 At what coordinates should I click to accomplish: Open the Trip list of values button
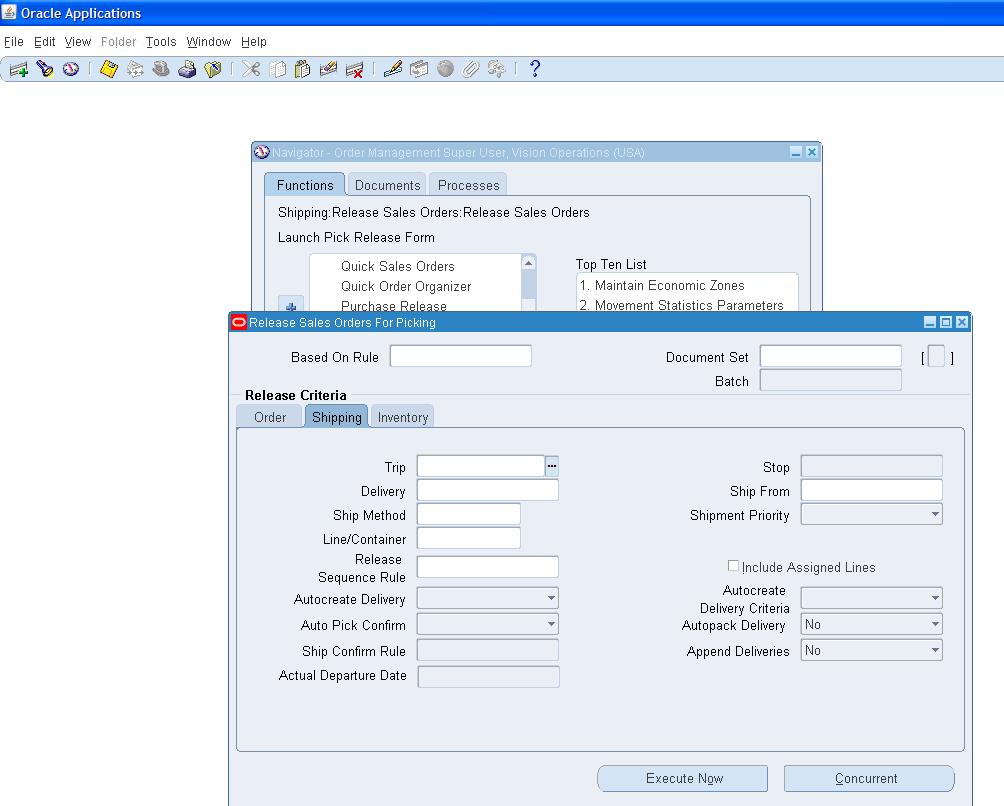coord(552,466)
